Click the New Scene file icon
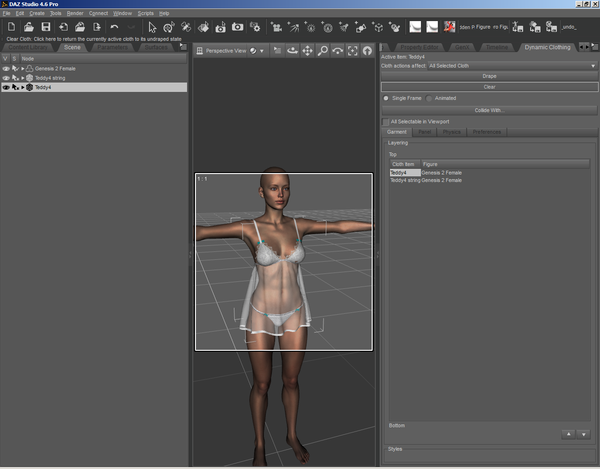This screenshot has height=469, width=600. coord(9,26)
